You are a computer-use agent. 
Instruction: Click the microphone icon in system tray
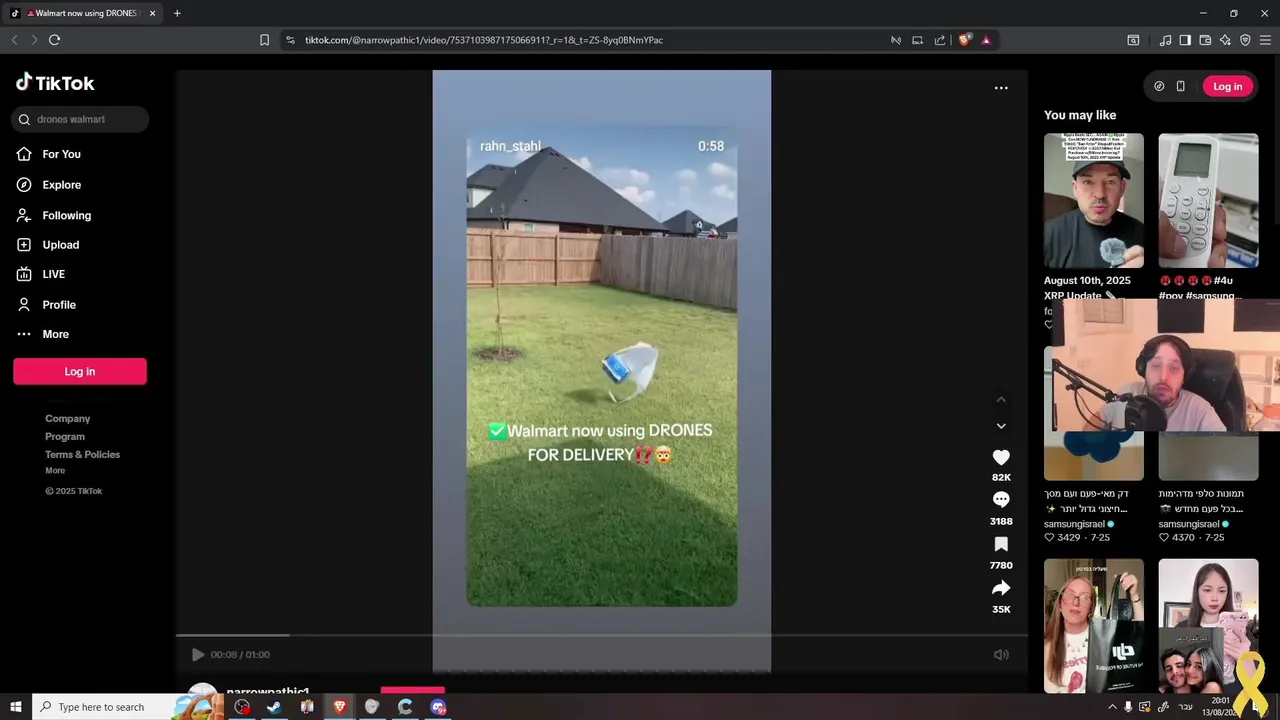(x=1128, y=707)
